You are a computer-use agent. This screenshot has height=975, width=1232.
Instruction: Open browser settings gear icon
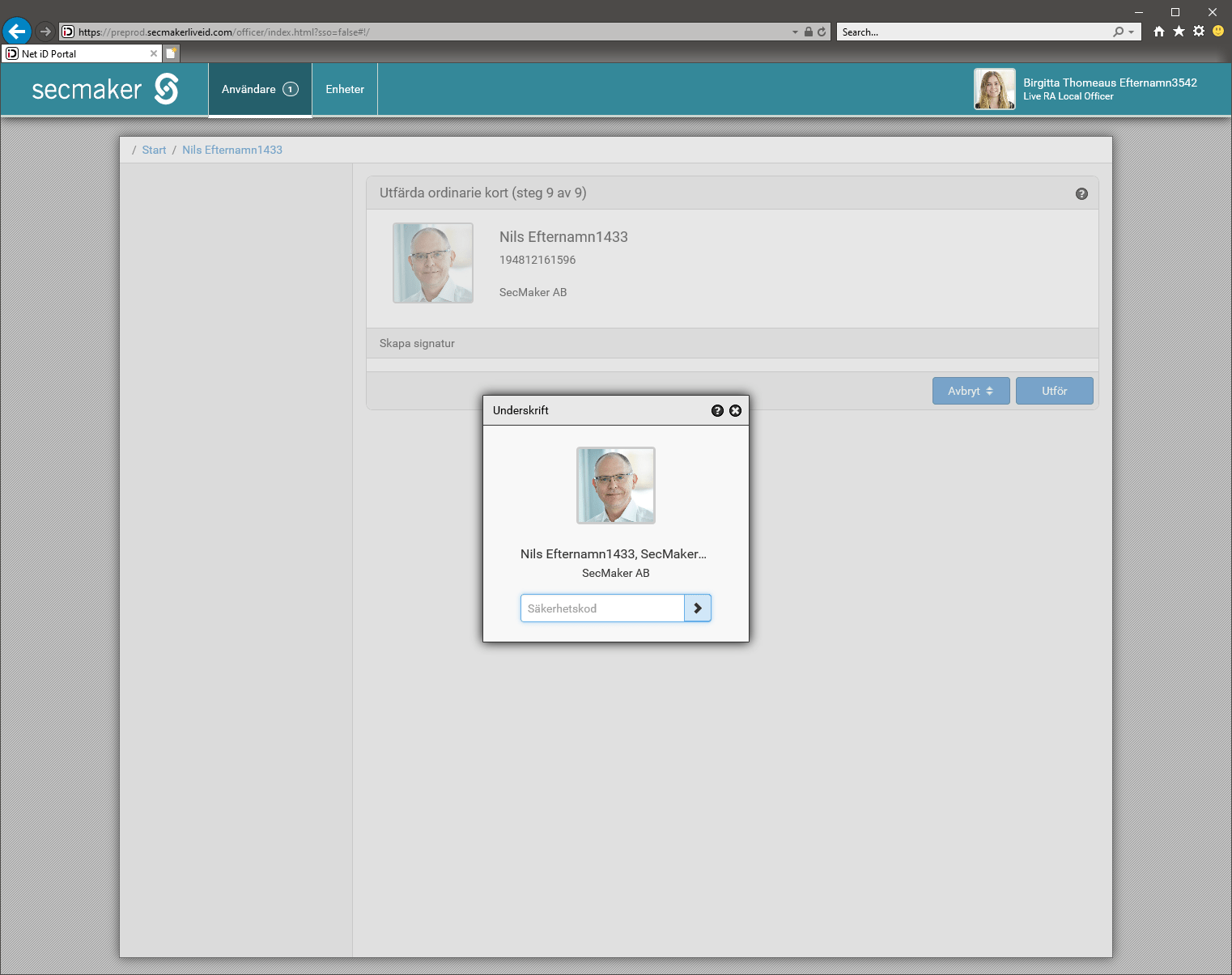1199,32
